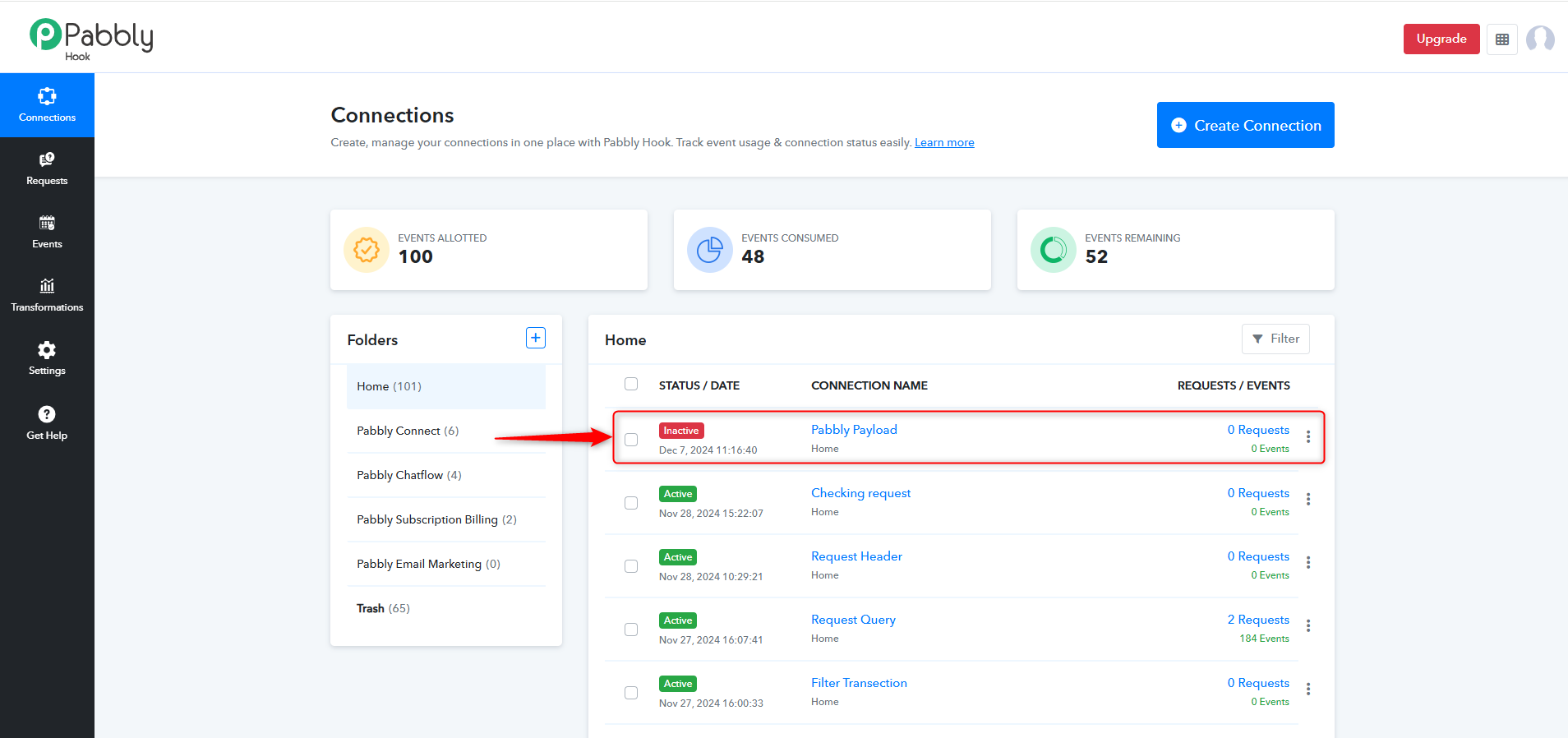
Task: Click the Events Consumed pie icon
Action: coord(710,250)
